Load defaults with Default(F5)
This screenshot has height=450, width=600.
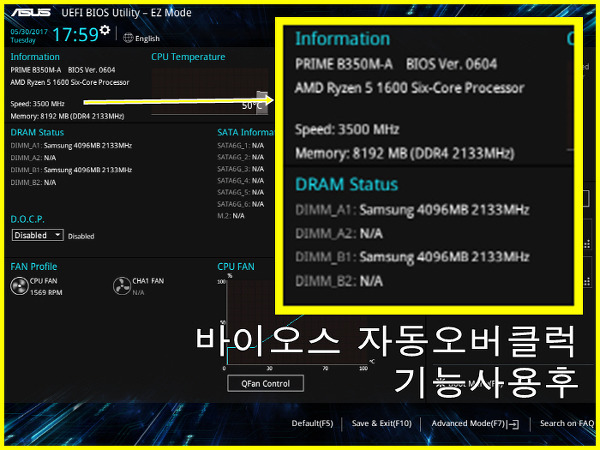click(x=312, y=424)
